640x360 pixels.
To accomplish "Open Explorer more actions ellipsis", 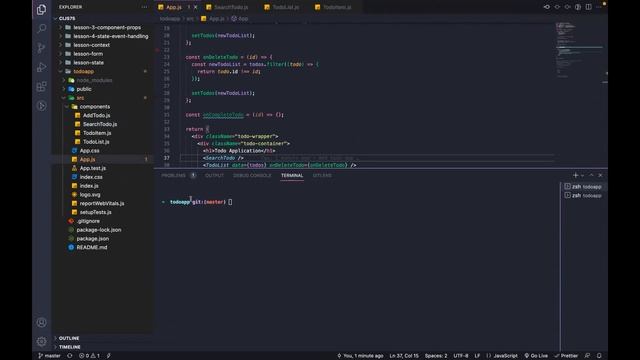I will click(x=144, y=7).
